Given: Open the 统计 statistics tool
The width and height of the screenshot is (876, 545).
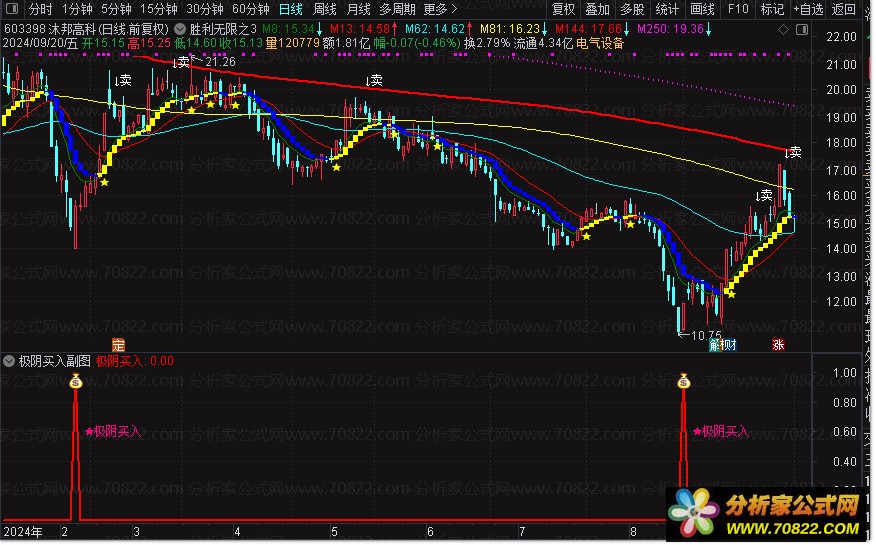Looking at the screenshot, I should coord(667,9).
